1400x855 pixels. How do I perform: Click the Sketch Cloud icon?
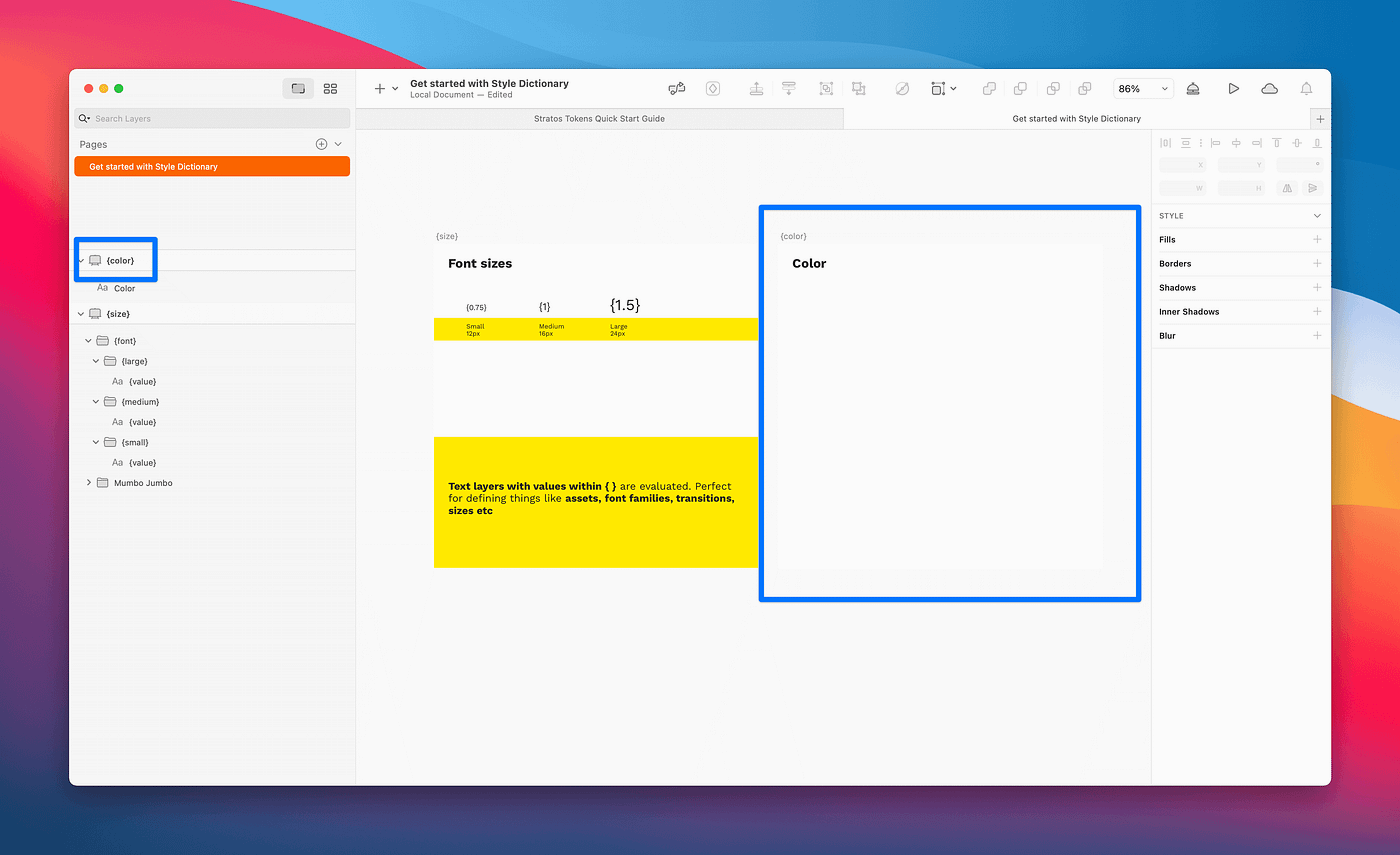(1270, 88)
